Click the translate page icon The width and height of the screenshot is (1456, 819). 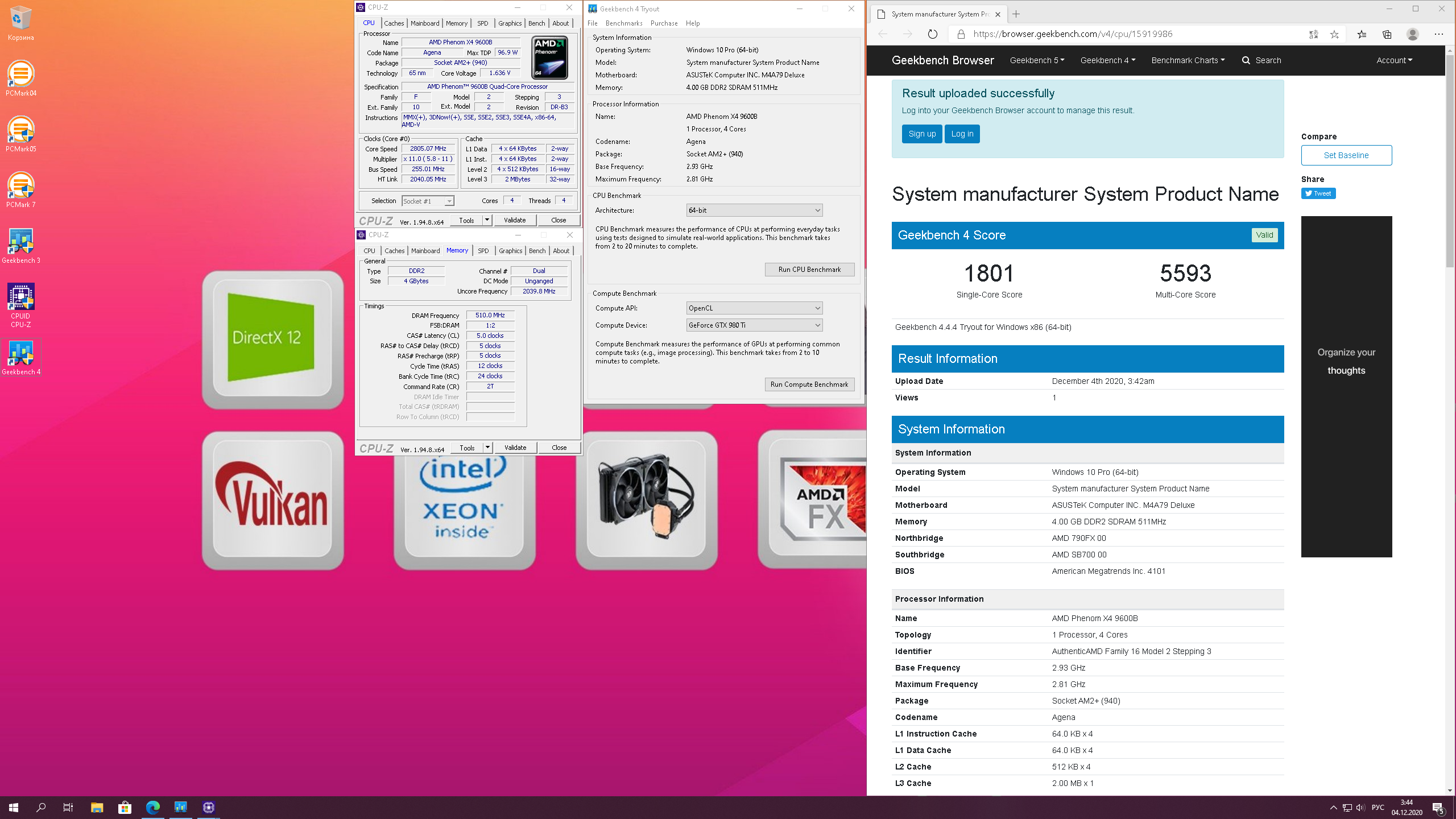1313,35
